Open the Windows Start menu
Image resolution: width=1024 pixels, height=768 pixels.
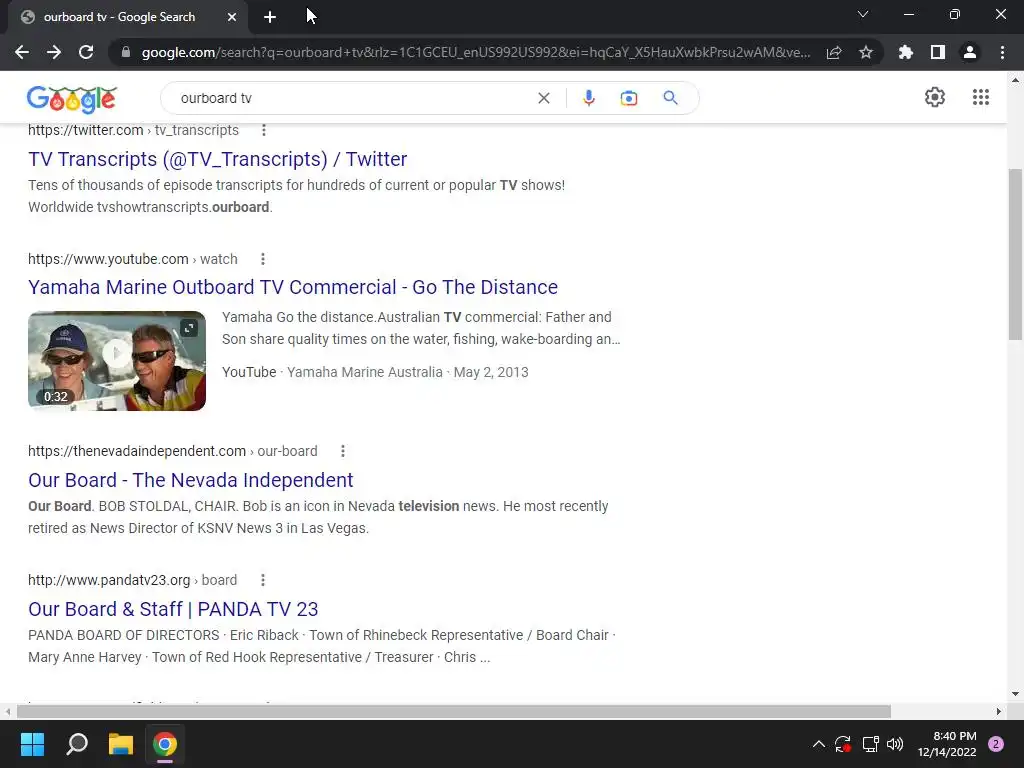click(x=32, y=744)
